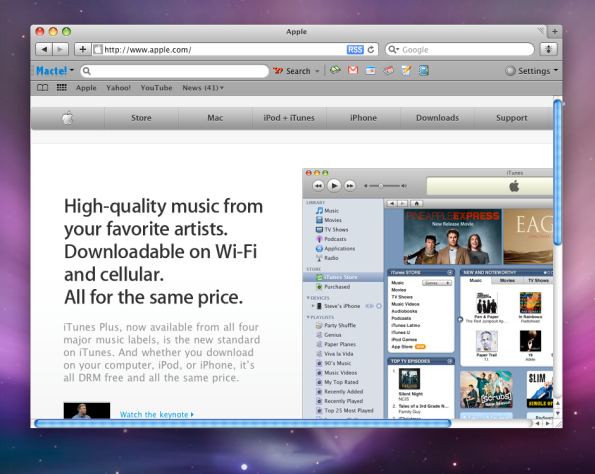This screenshot has width=595, height=474.
Task: Show bookmarks with the open book icon
Action: (42, 88)
